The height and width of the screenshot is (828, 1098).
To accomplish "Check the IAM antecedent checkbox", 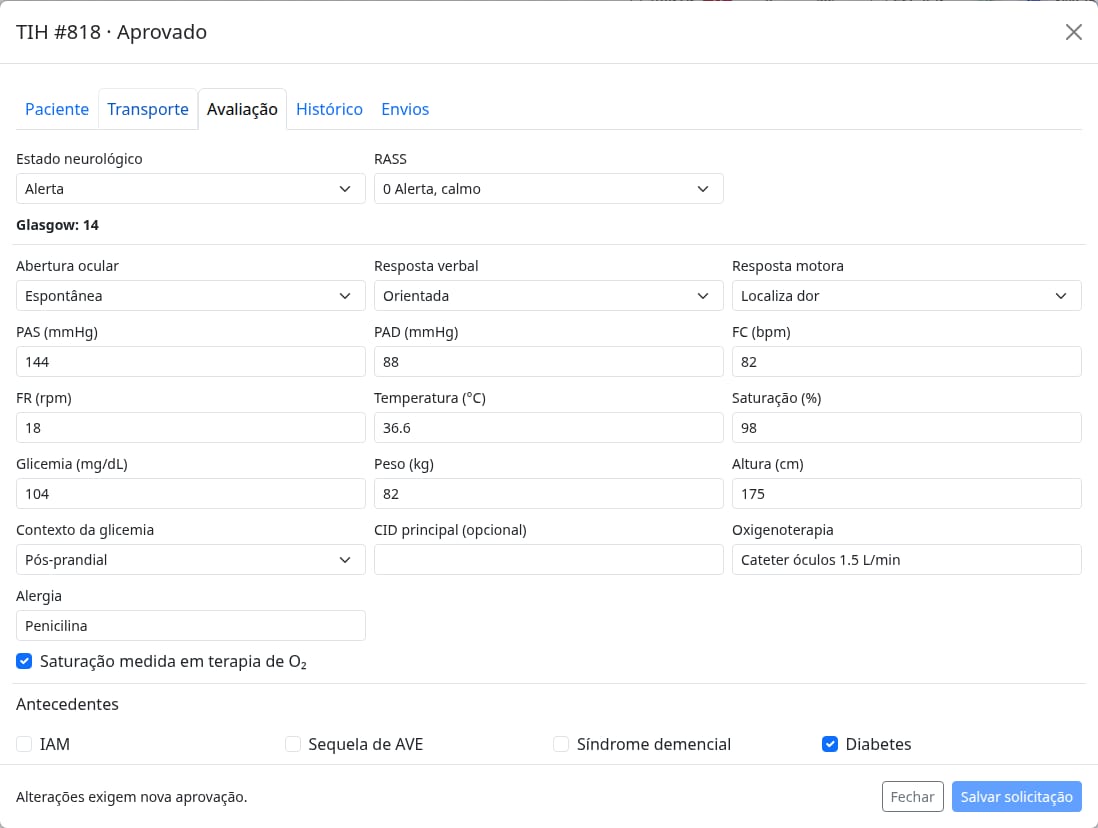I will [25, 744].
